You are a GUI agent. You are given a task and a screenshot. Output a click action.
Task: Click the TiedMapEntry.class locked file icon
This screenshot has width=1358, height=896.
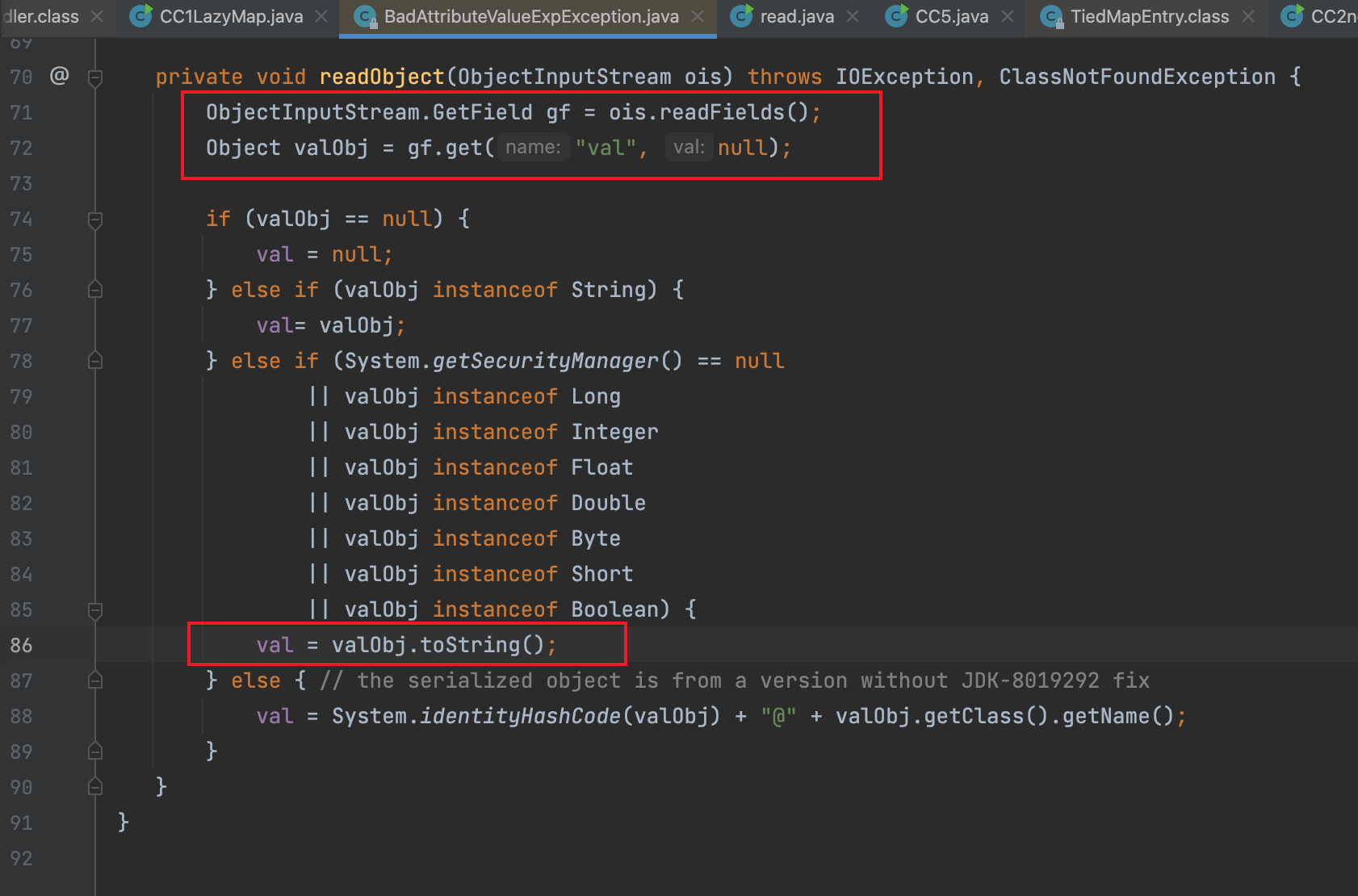coord(1051,16)
